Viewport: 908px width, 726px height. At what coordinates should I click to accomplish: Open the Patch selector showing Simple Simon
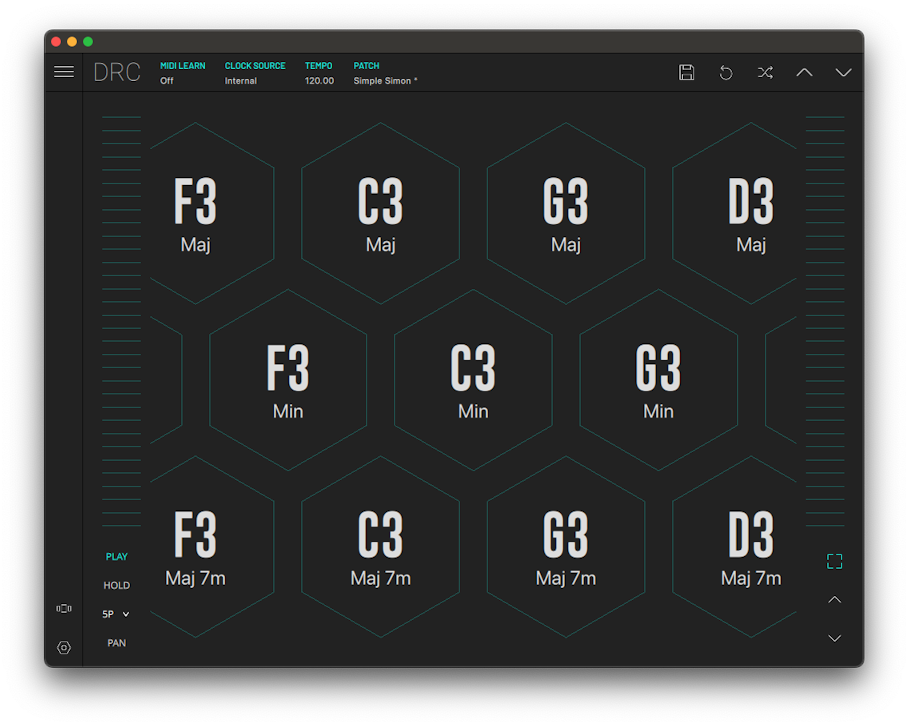385,81
